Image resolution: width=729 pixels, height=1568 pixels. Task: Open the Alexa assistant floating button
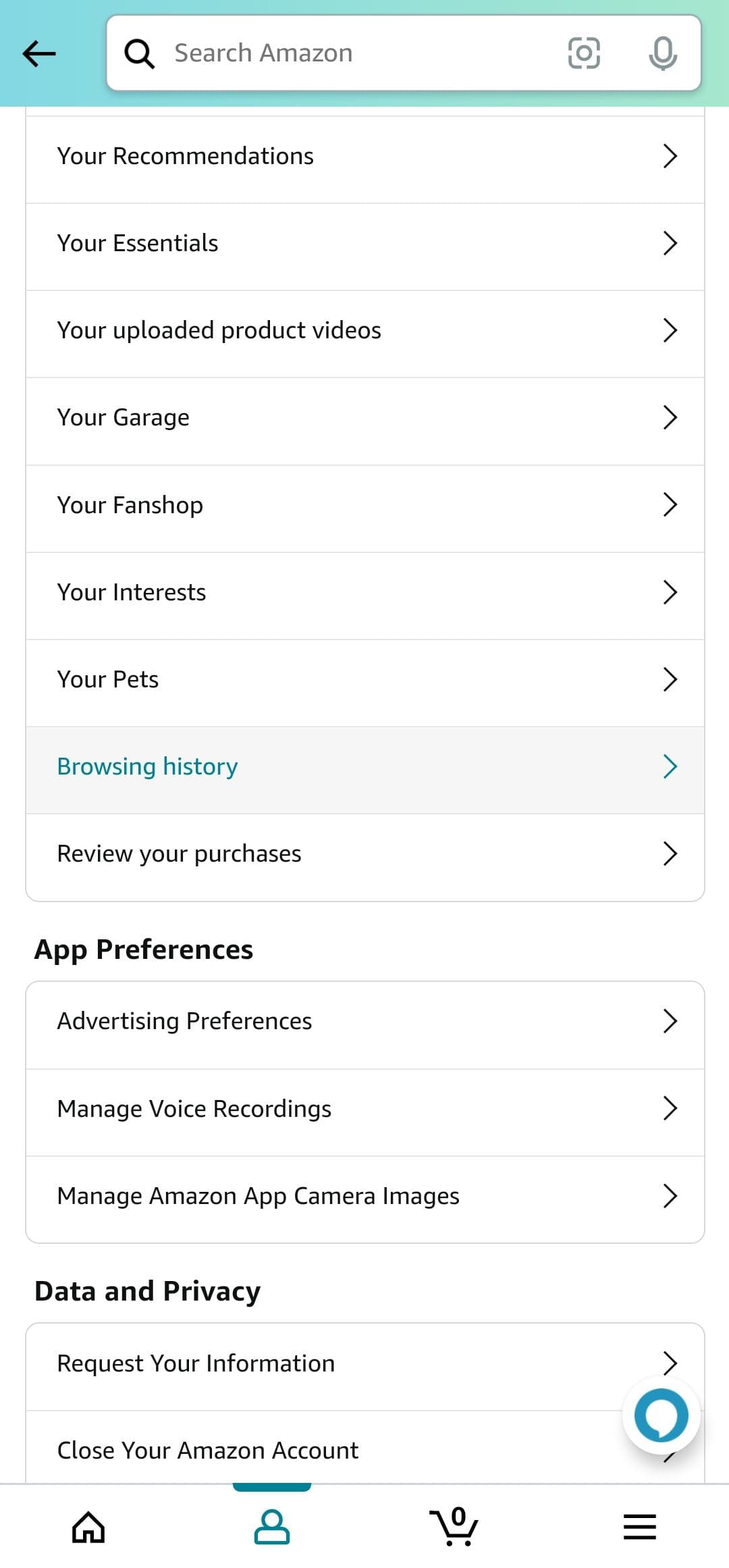661,1415
